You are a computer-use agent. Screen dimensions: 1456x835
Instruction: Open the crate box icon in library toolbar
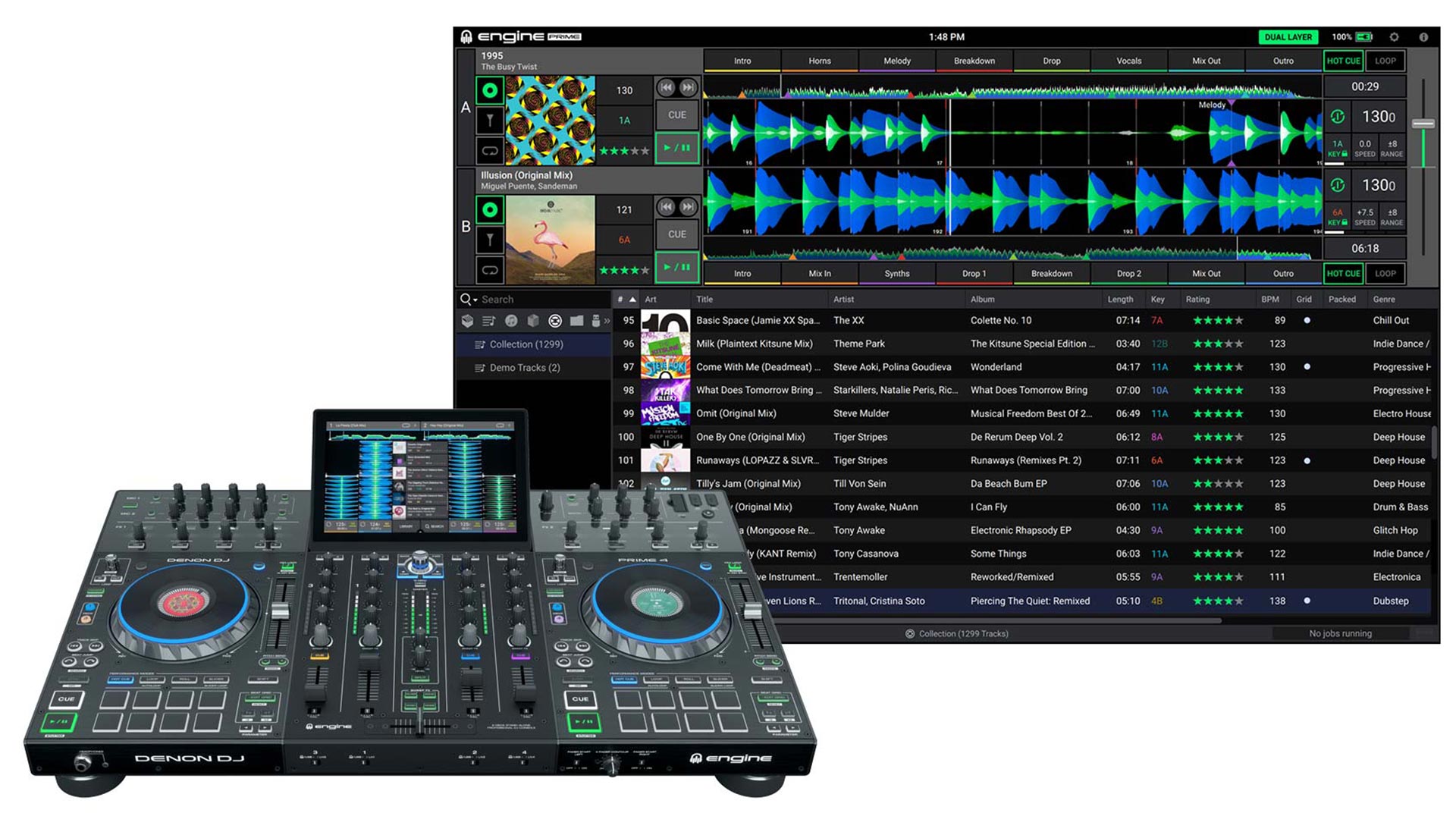point(467,321)
